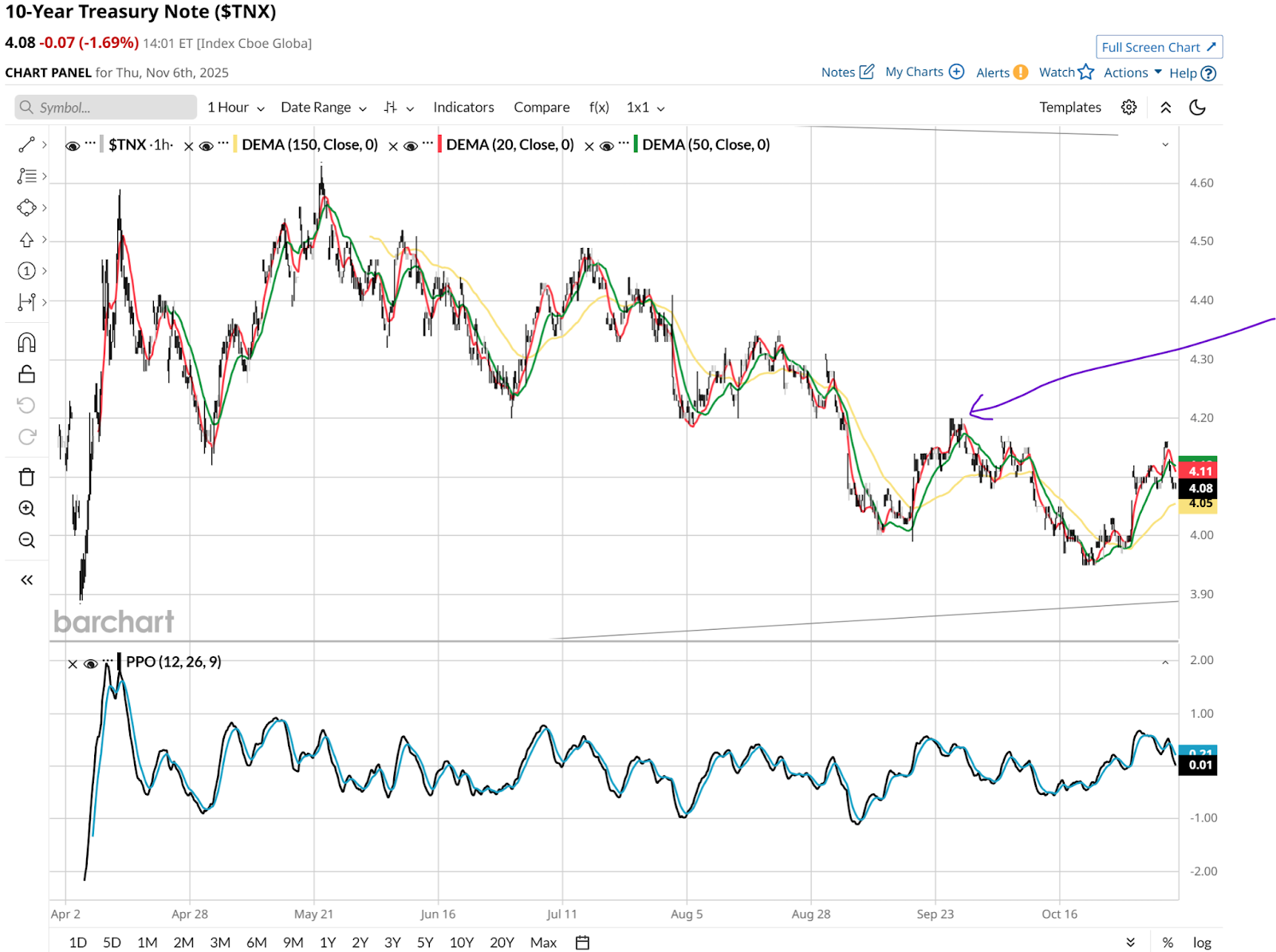This screenshot has height=952, width=1276.
Task: Click the Full Screen Chart button
Action: click(1158, 47)
